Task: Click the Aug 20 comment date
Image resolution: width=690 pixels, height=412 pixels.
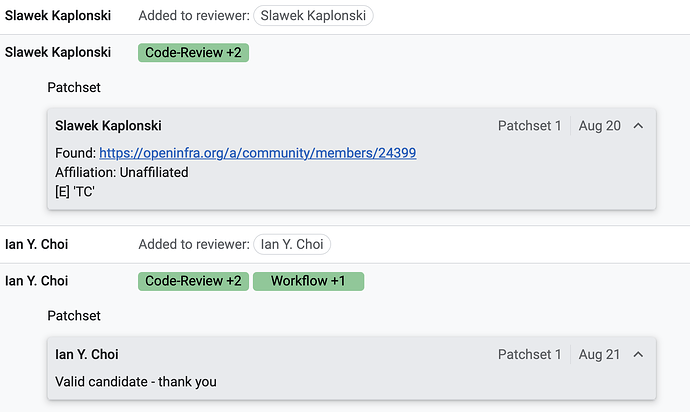Action: (x=599, y=126)
